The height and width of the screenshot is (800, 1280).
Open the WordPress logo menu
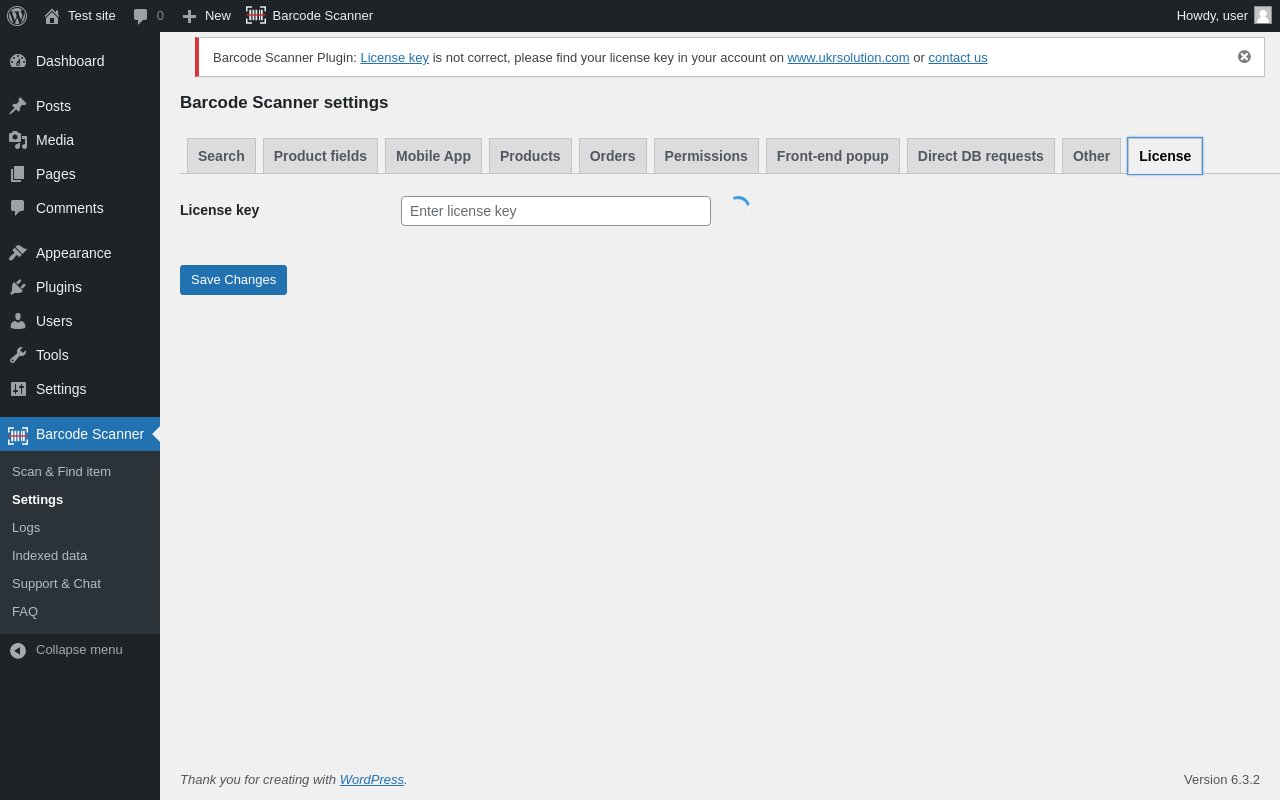coord(17,16)
